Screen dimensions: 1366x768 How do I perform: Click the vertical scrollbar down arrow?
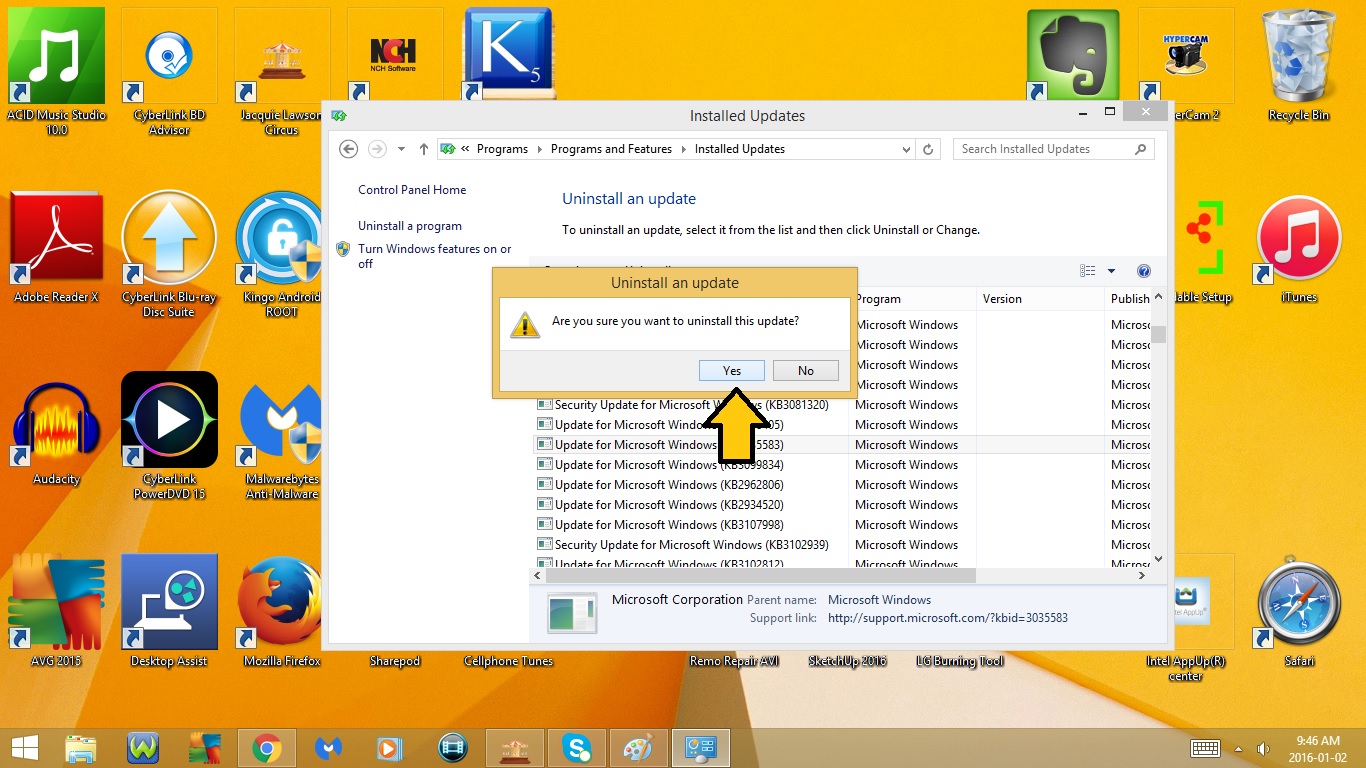(x=1158, y=559)
